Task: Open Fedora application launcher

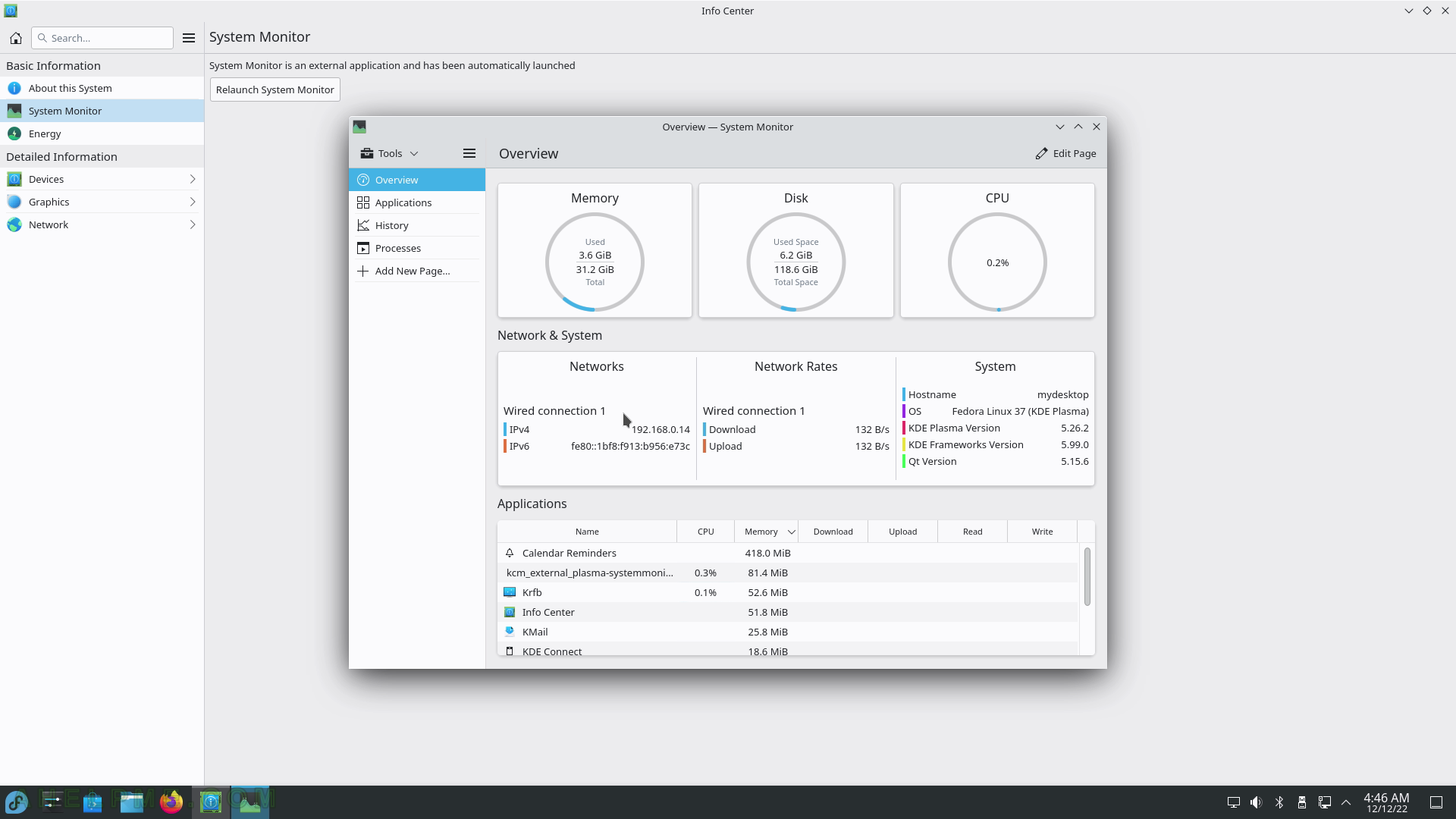Action: pos(17,802)
